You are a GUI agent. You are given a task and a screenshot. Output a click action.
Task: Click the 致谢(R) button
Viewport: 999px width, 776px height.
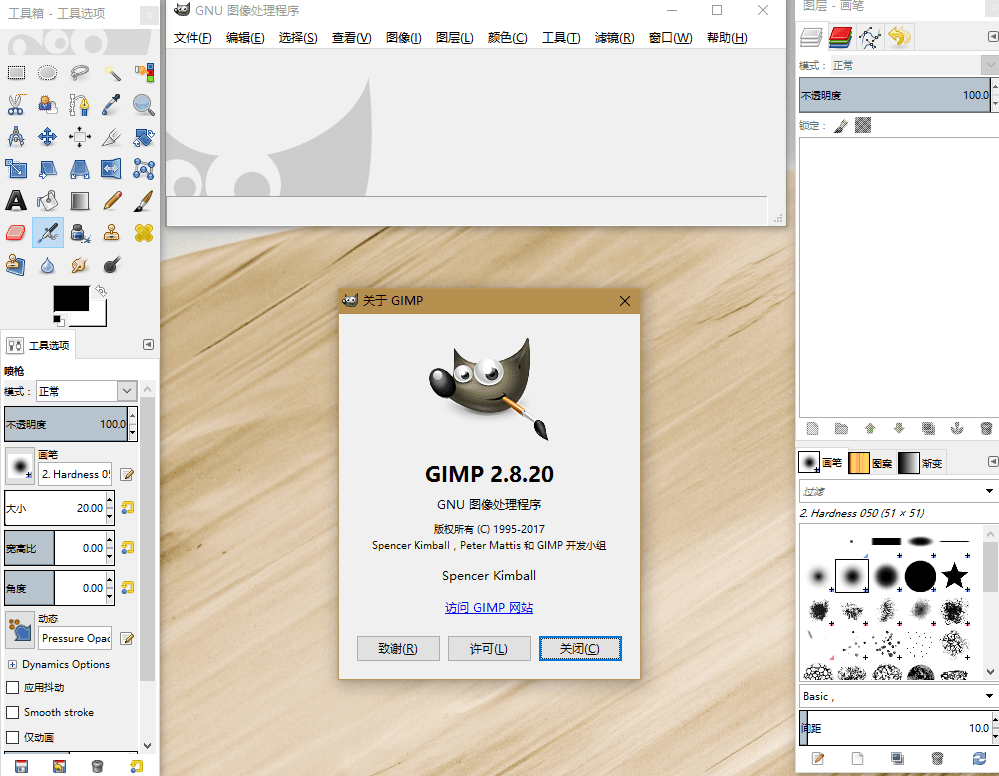coord(398,649)
